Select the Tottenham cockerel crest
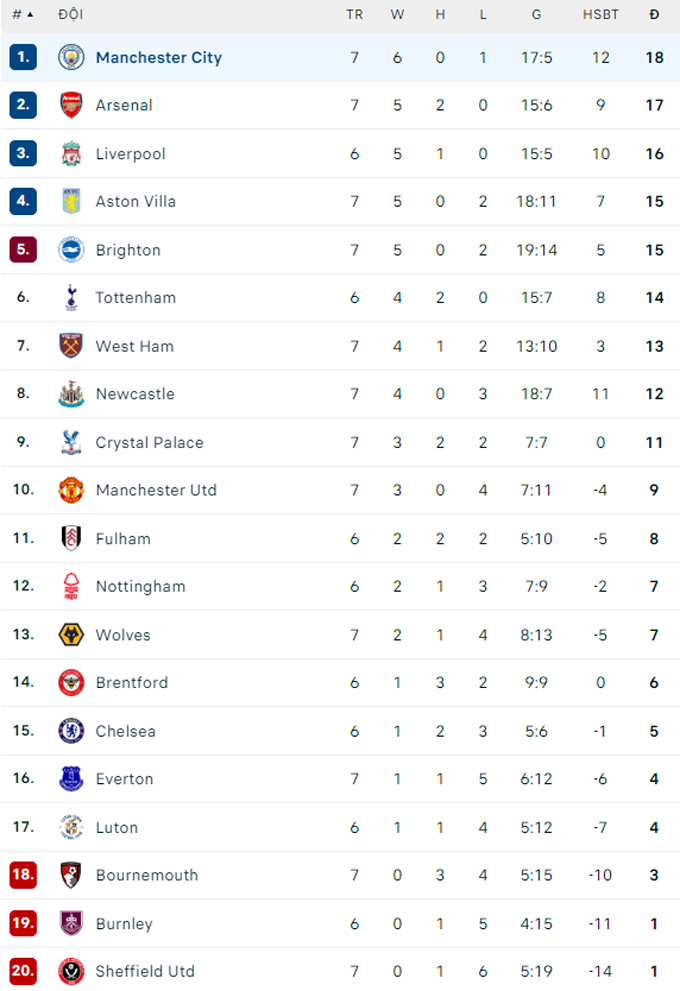The image size is (680, 991). pos(71,297)
